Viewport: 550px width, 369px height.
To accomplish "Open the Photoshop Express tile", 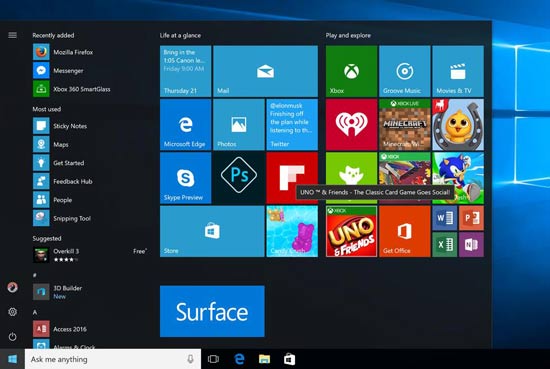I will coord(239,178).
